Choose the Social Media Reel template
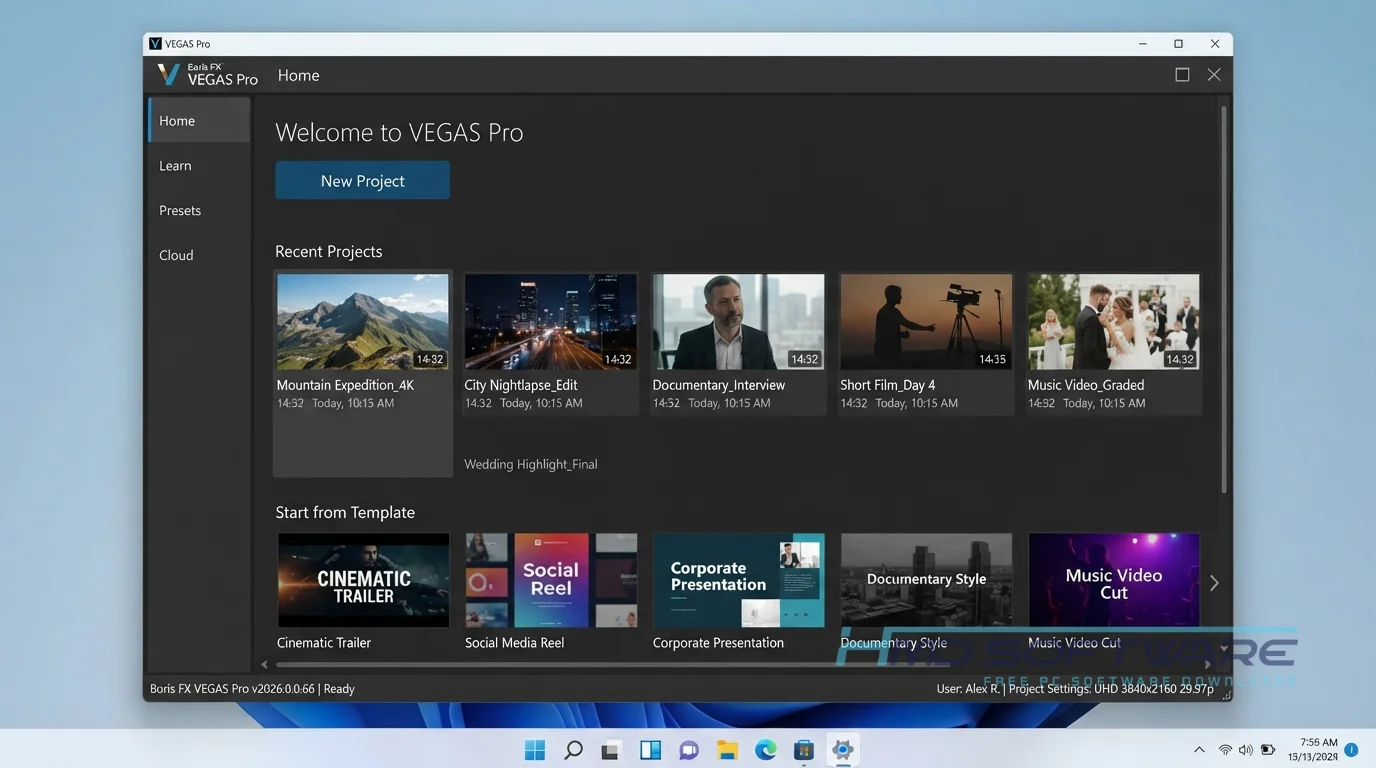Viewport: 1376px width, 768px height. pos(551,580)
